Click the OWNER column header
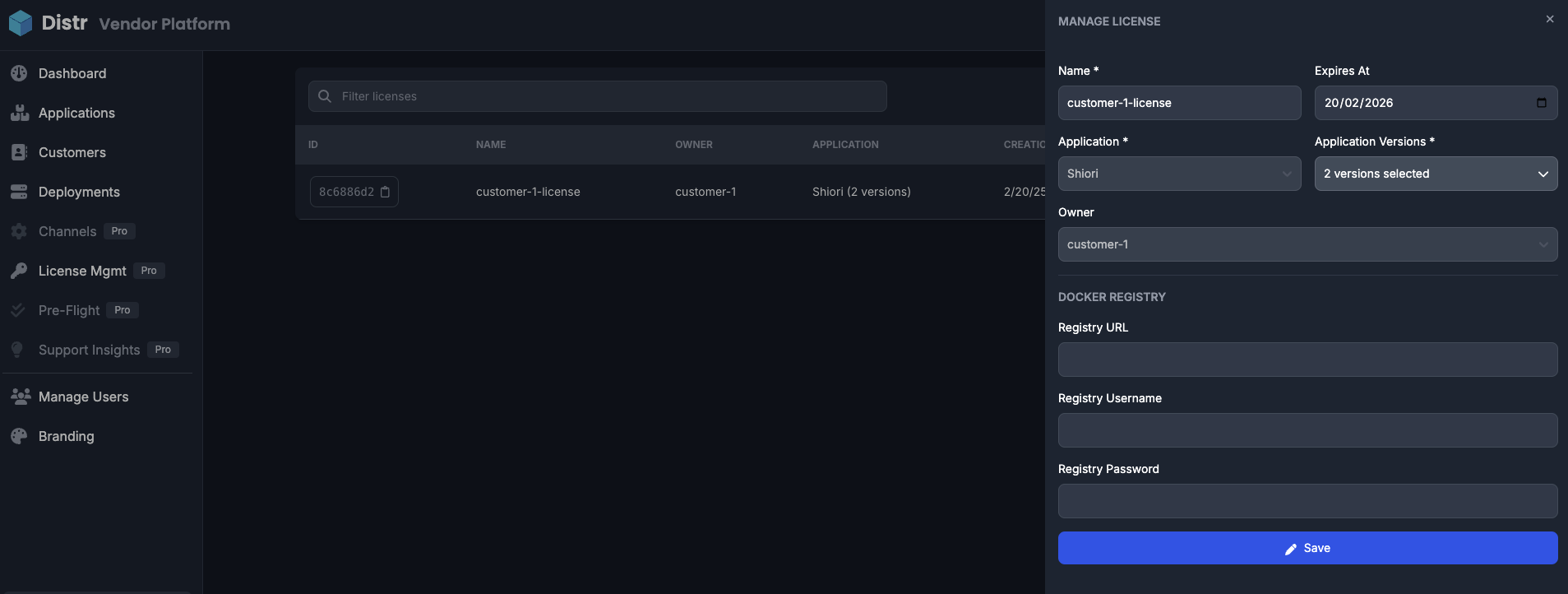Screen dimensions: 1568x594 tap(694, 145)
